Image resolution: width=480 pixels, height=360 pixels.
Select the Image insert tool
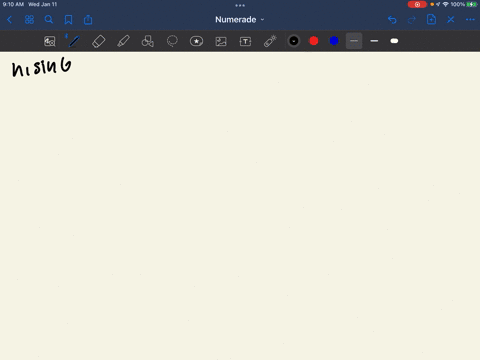[221, 41]
